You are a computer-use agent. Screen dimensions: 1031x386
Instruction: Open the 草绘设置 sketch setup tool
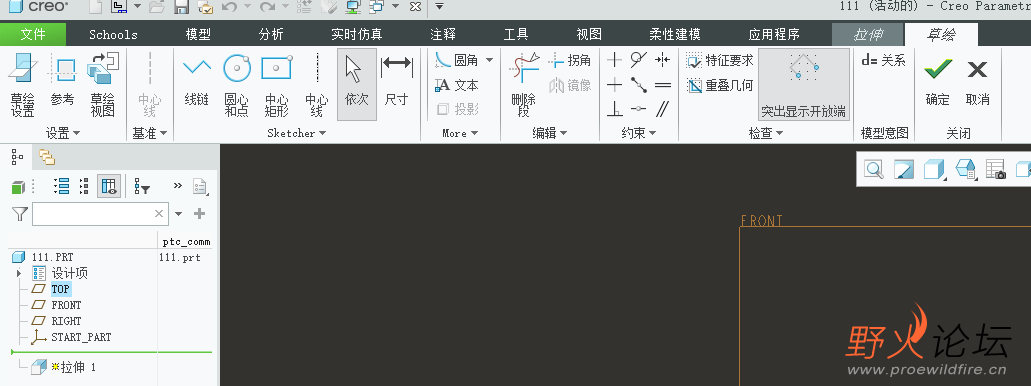22,84
